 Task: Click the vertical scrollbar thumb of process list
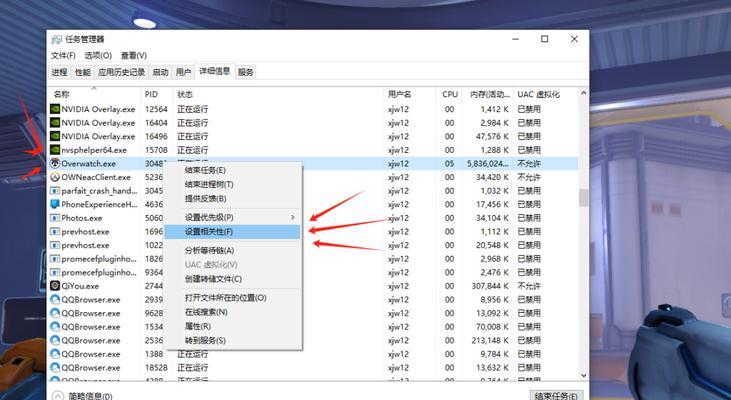[x=584, y=198]
